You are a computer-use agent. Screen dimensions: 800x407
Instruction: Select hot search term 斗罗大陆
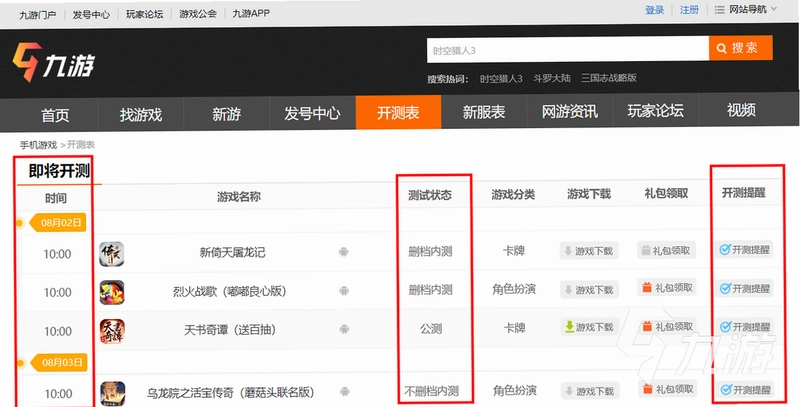[552, 79]
